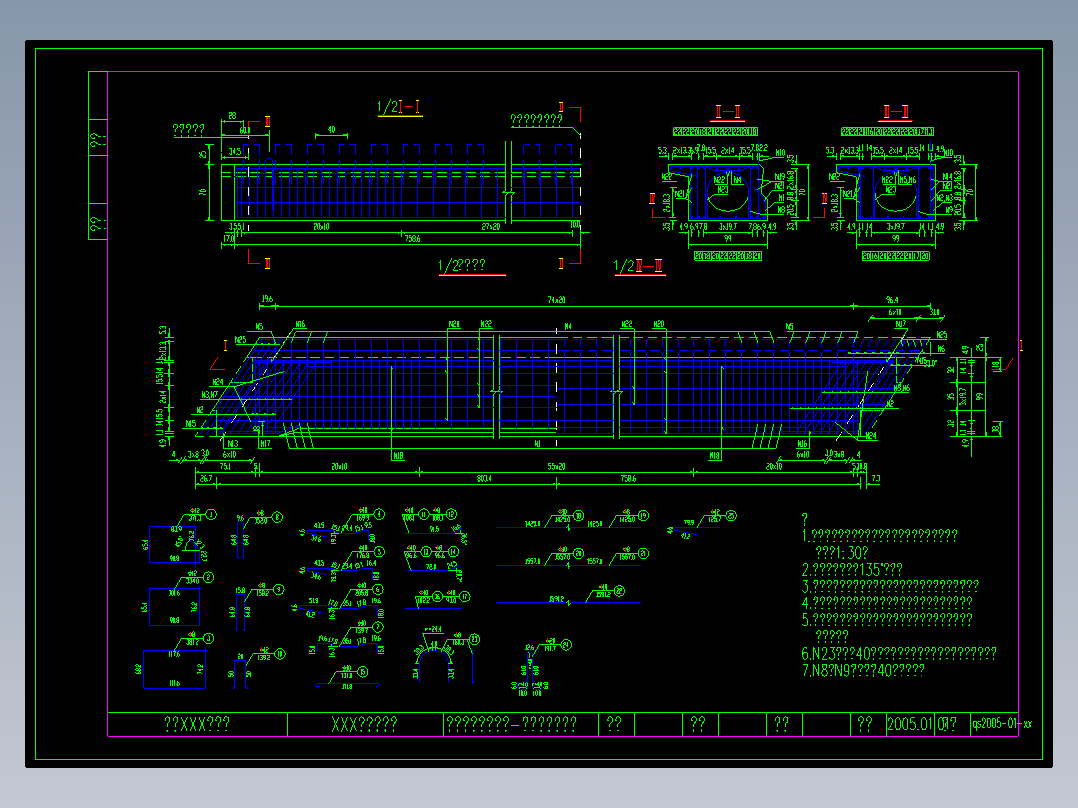Image resolution: width=1078 pixels, height=808 pixels.
Task: Select the note text ???1: 30?
Action: tap(842, 552)
